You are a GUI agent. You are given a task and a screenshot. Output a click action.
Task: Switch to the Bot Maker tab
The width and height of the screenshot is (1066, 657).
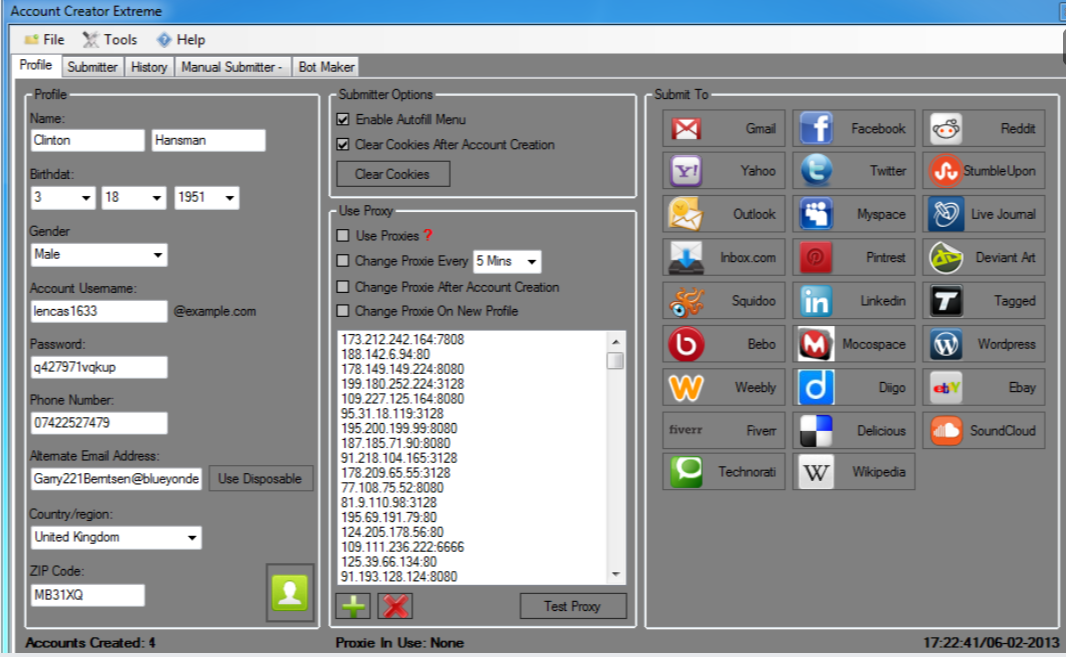click(326, 66)
